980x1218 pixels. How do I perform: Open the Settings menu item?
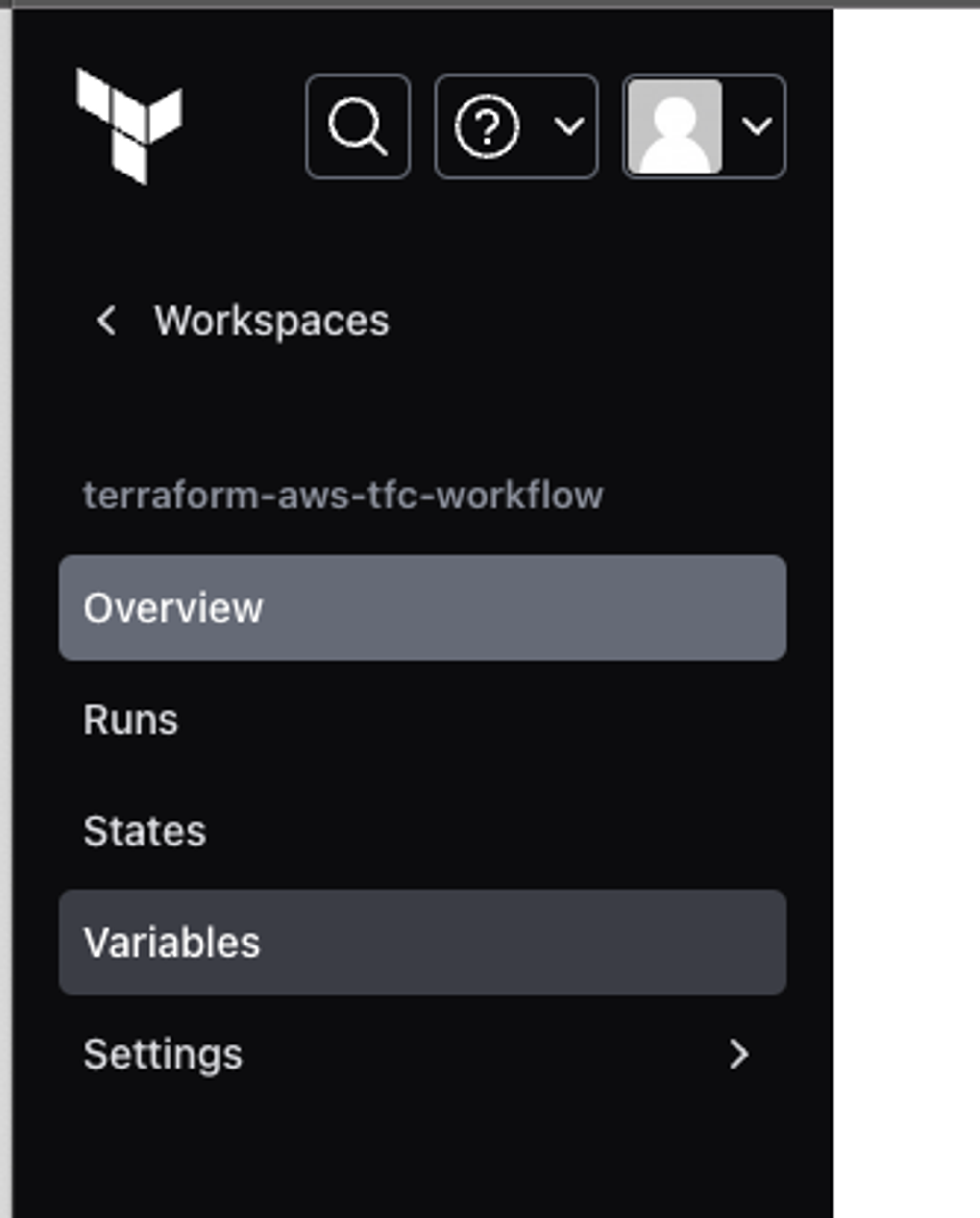tap(163, 1054)
